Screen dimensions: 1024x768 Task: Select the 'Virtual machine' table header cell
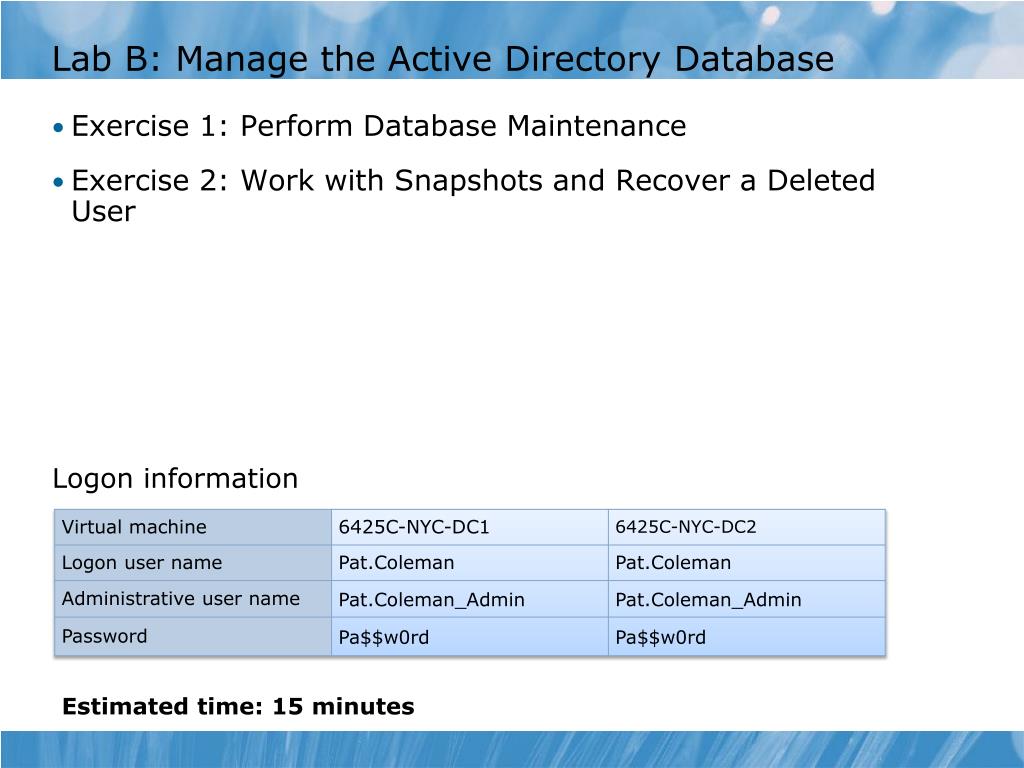(x=193, y=527)
